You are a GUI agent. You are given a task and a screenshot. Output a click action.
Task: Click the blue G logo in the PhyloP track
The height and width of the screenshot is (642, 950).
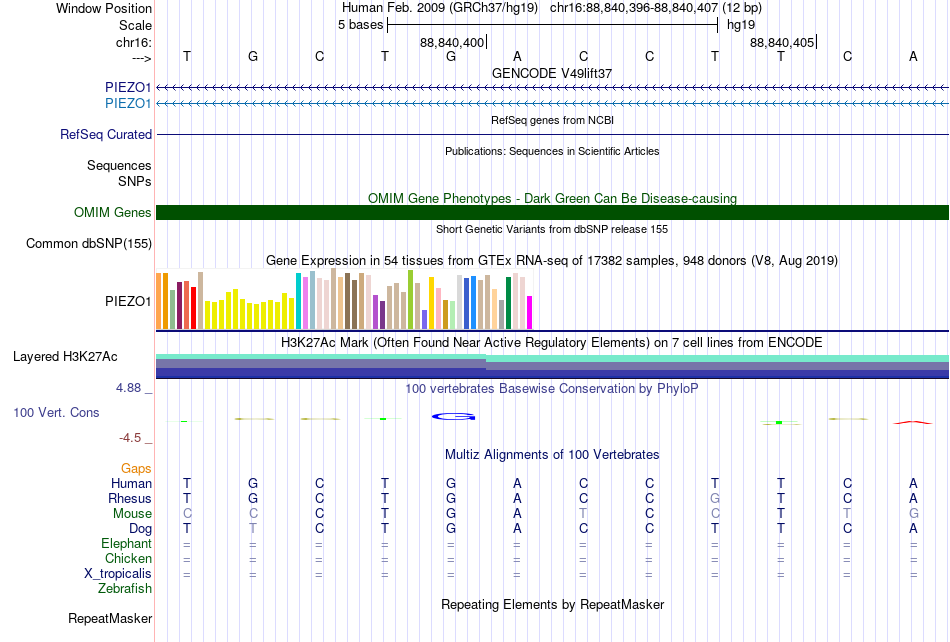tap(453, 417)
